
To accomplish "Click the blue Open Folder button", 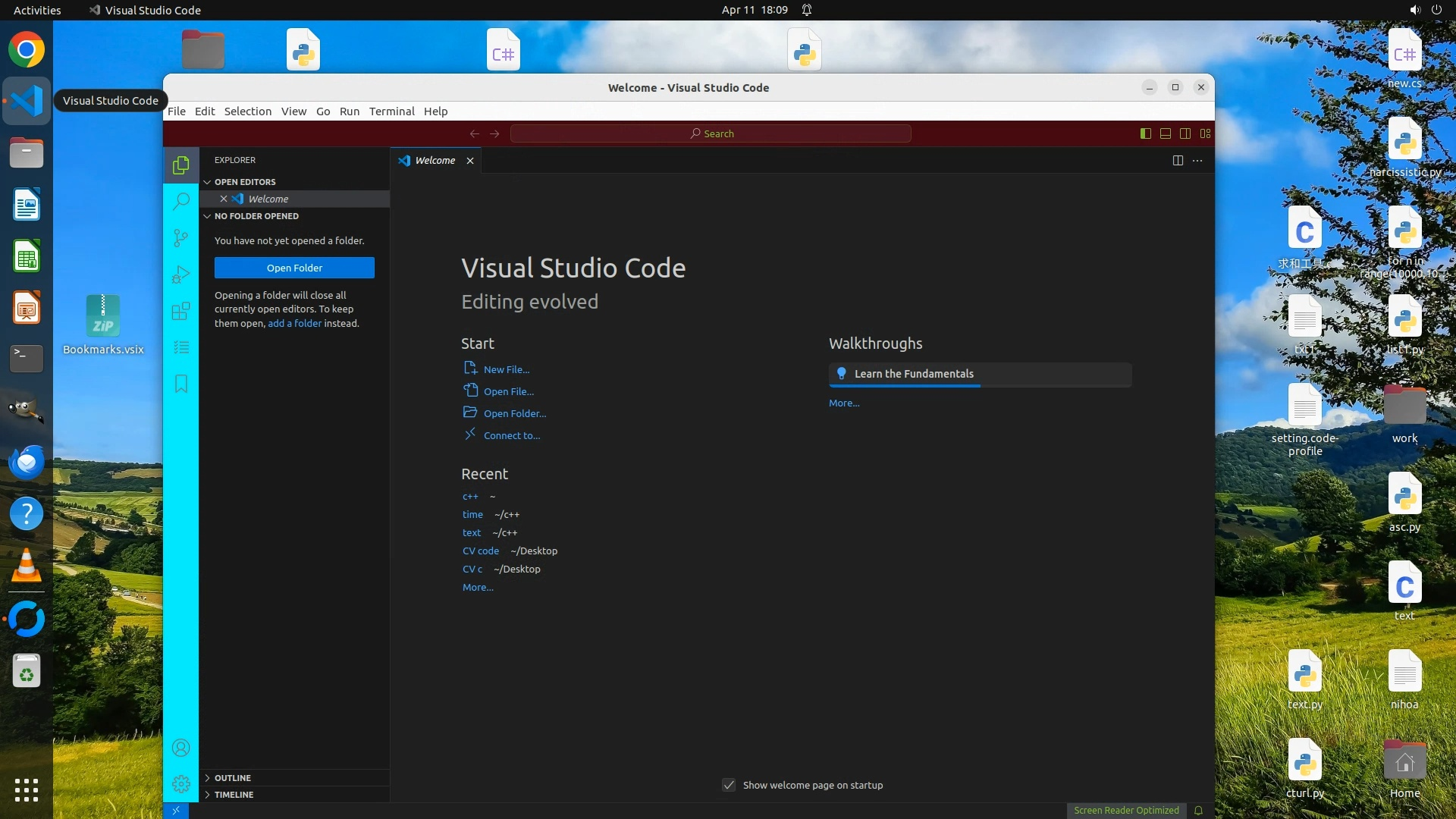I will [x=294, y=268].
